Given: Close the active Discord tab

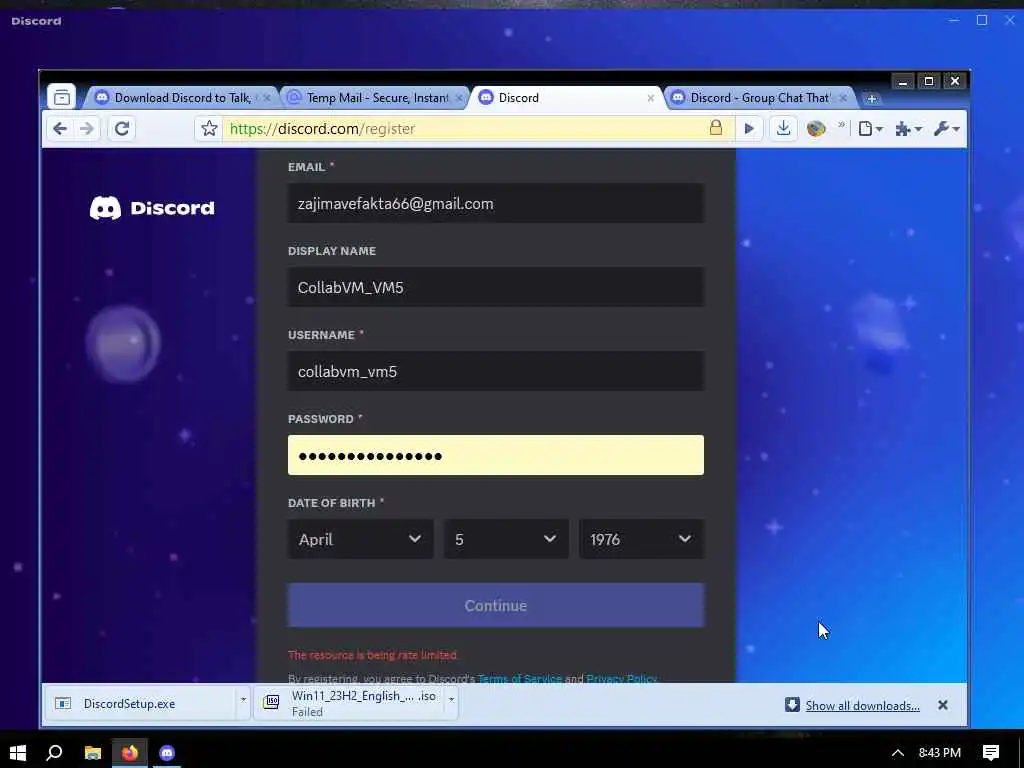Looking at the screenshot, I should [x=650, y=98].
